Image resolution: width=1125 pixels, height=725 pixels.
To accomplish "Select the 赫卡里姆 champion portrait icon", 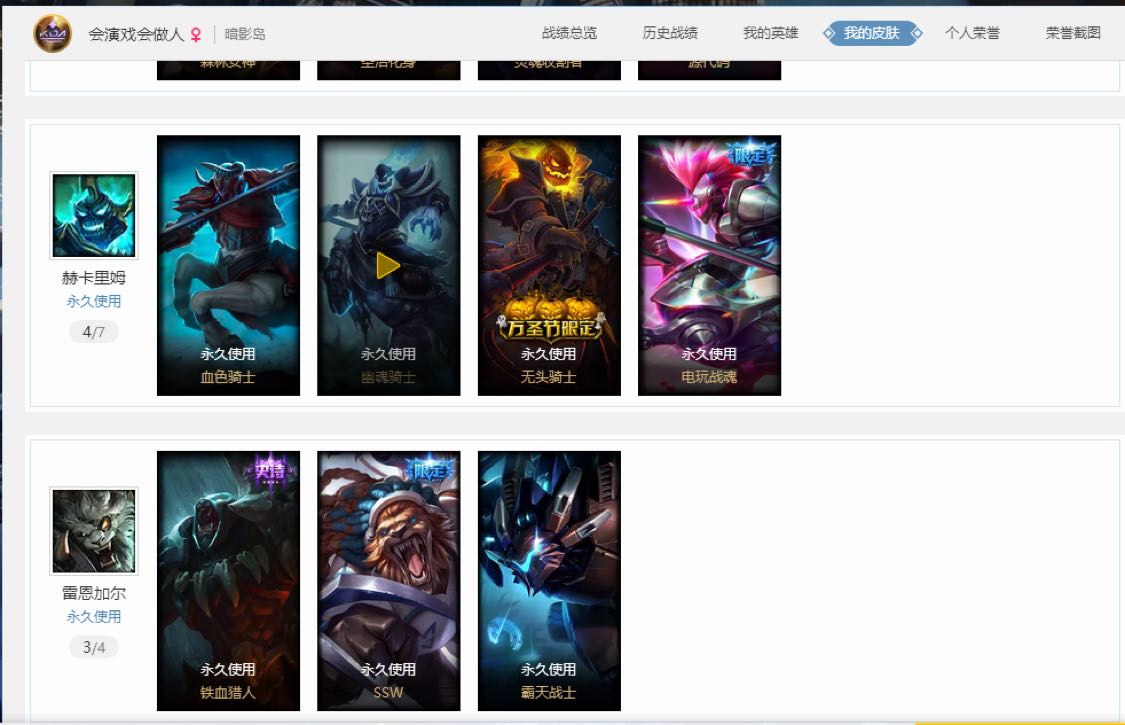I will 93,215.
